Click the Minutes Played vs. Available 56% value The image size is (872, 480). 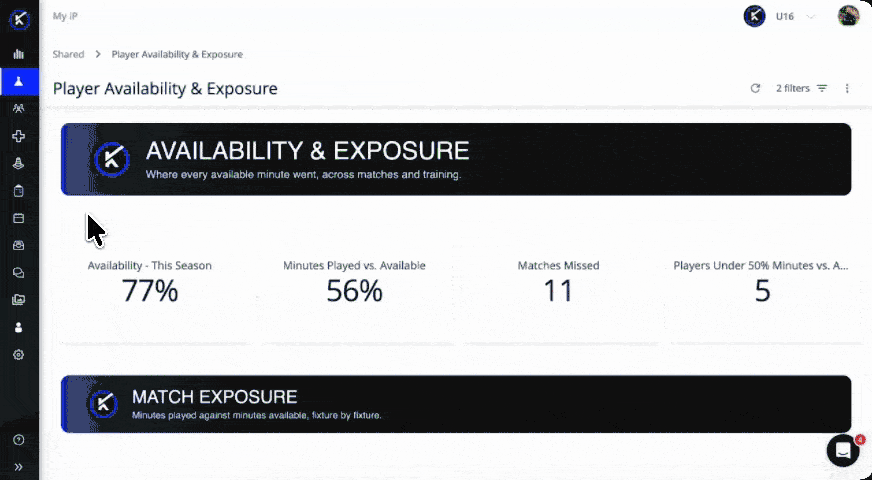(354, 290)
